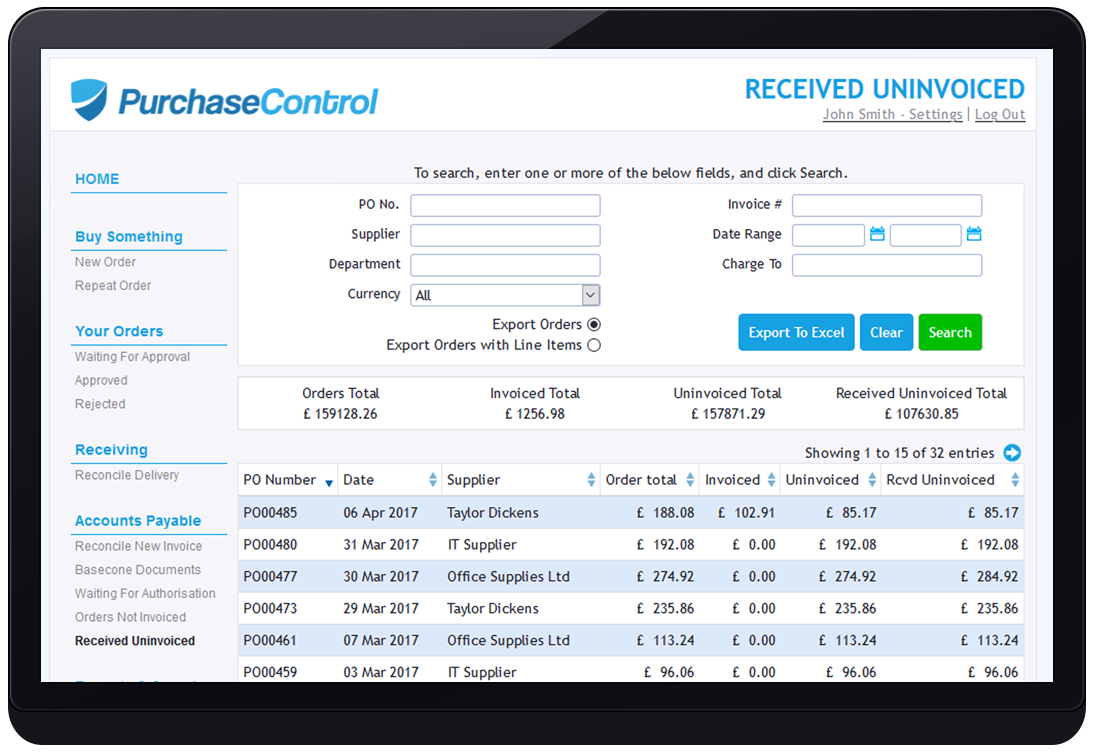
Task: Sort table by Invoiced column arrows
Action: [x=771, y=479]
